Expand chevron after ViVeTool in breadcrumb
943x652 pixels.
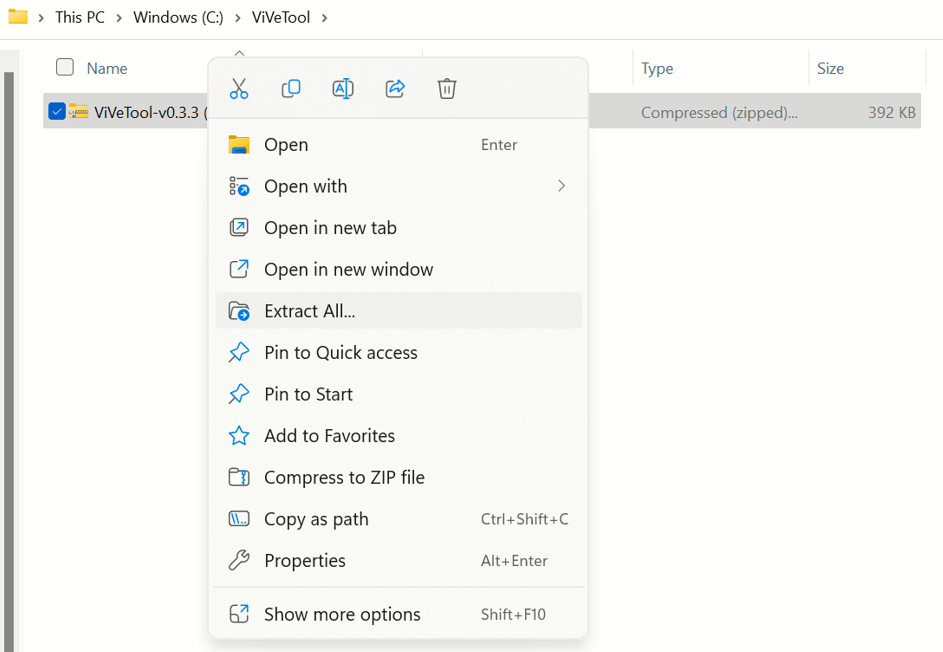coord(325,18)
